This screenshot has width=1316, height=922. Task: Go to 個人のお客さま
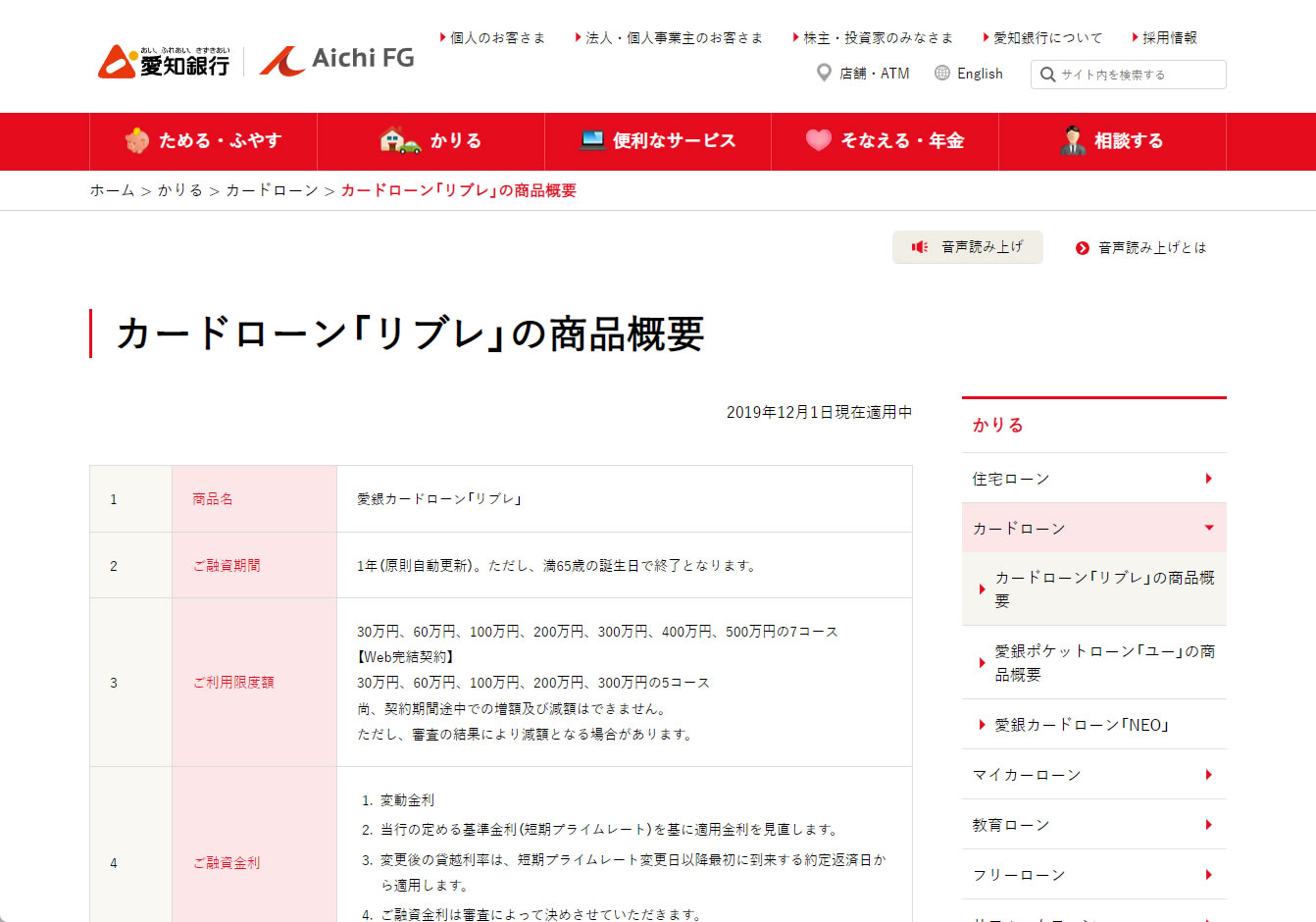(x=492, y=37)
